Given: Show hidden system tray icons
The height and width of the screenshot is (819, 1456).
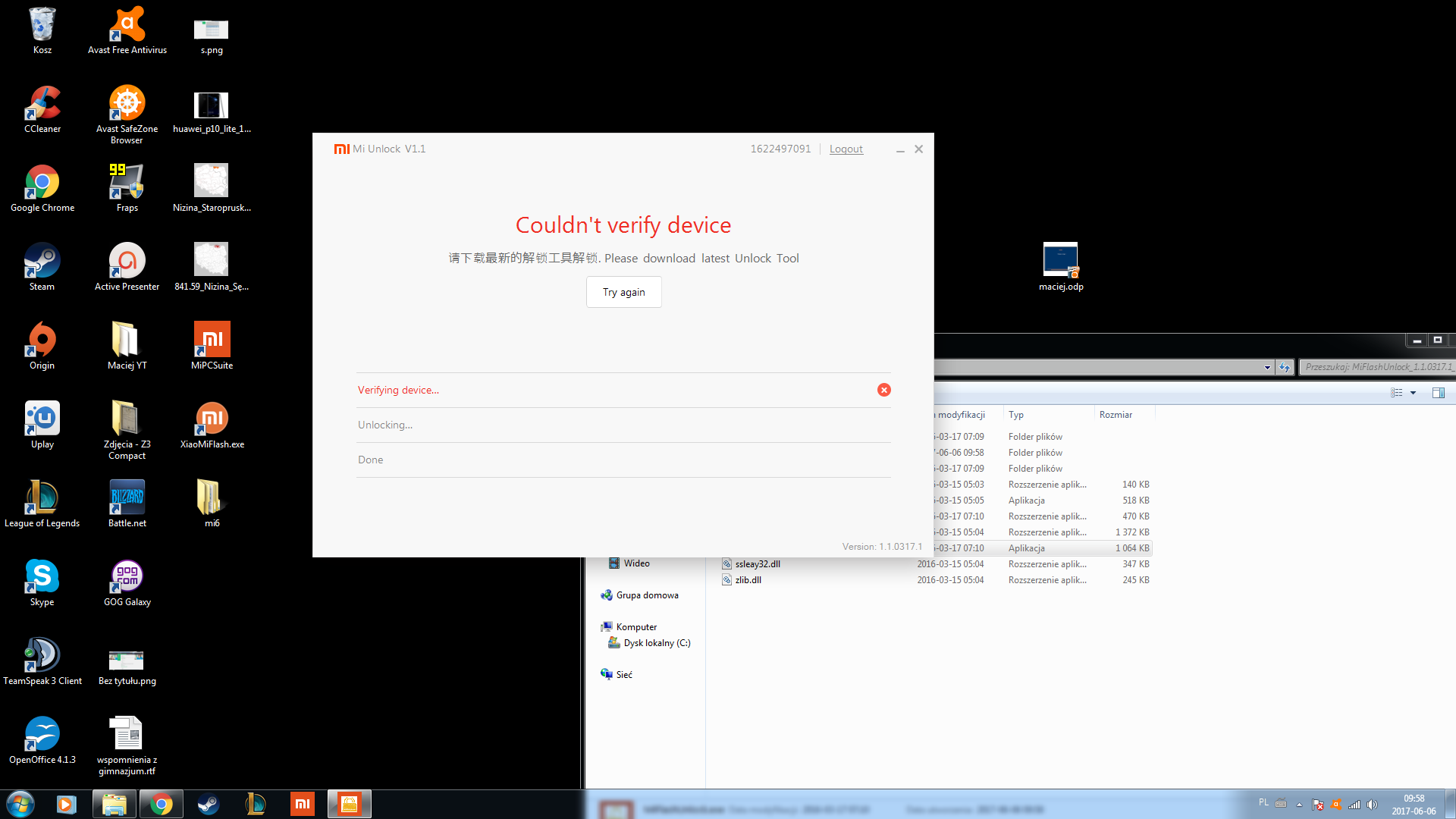Looking at the screenshot, I should [1299, 805].
